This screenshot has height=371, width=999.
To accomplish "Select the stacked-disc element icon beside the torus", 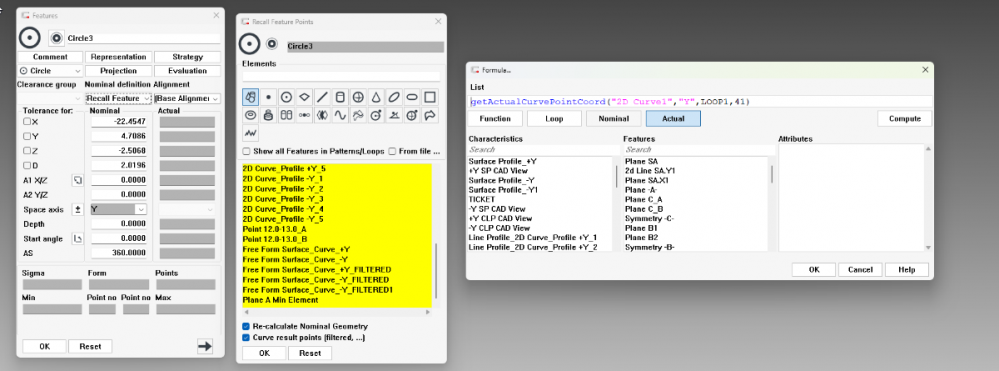I will click(x=269, y=115).
